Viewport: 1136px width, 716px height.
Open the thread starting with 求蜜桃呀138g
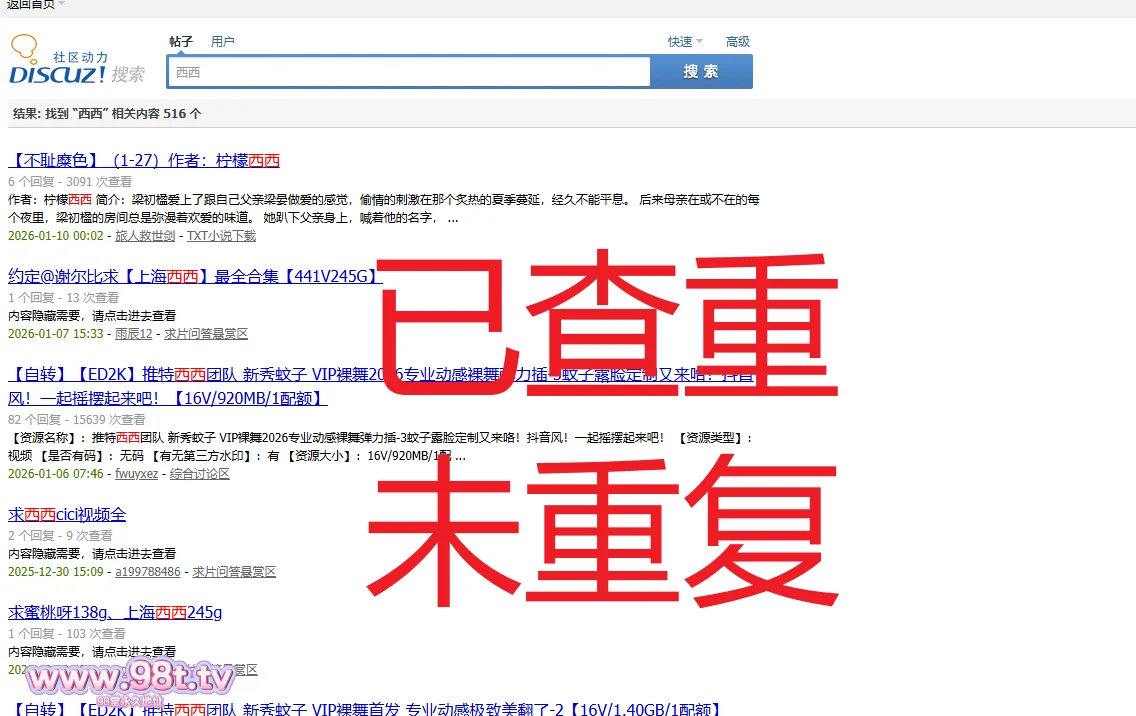tap(115, 613)
